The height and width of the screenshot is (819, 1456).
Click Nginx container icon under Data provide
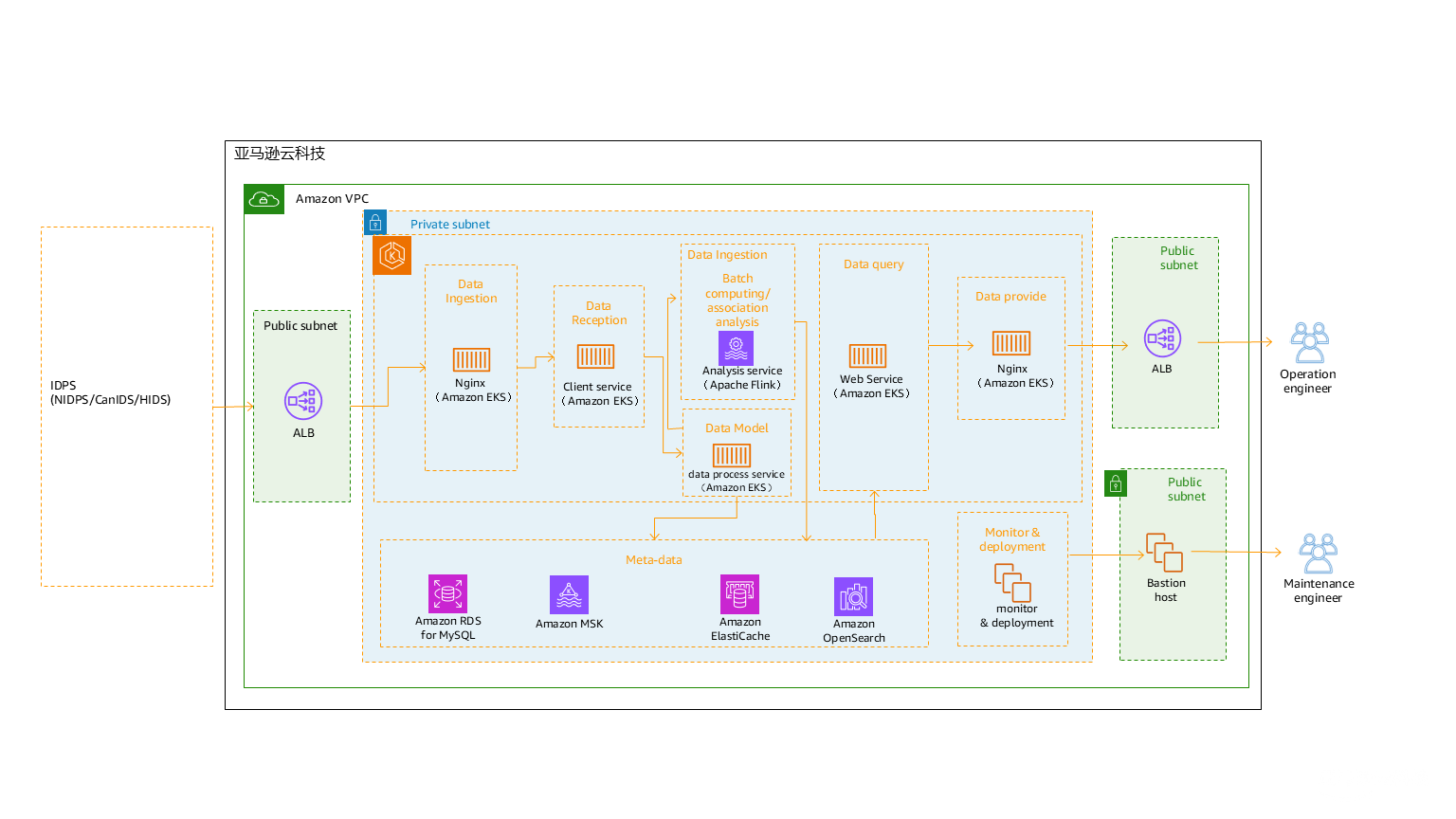tap(1011, 343)
